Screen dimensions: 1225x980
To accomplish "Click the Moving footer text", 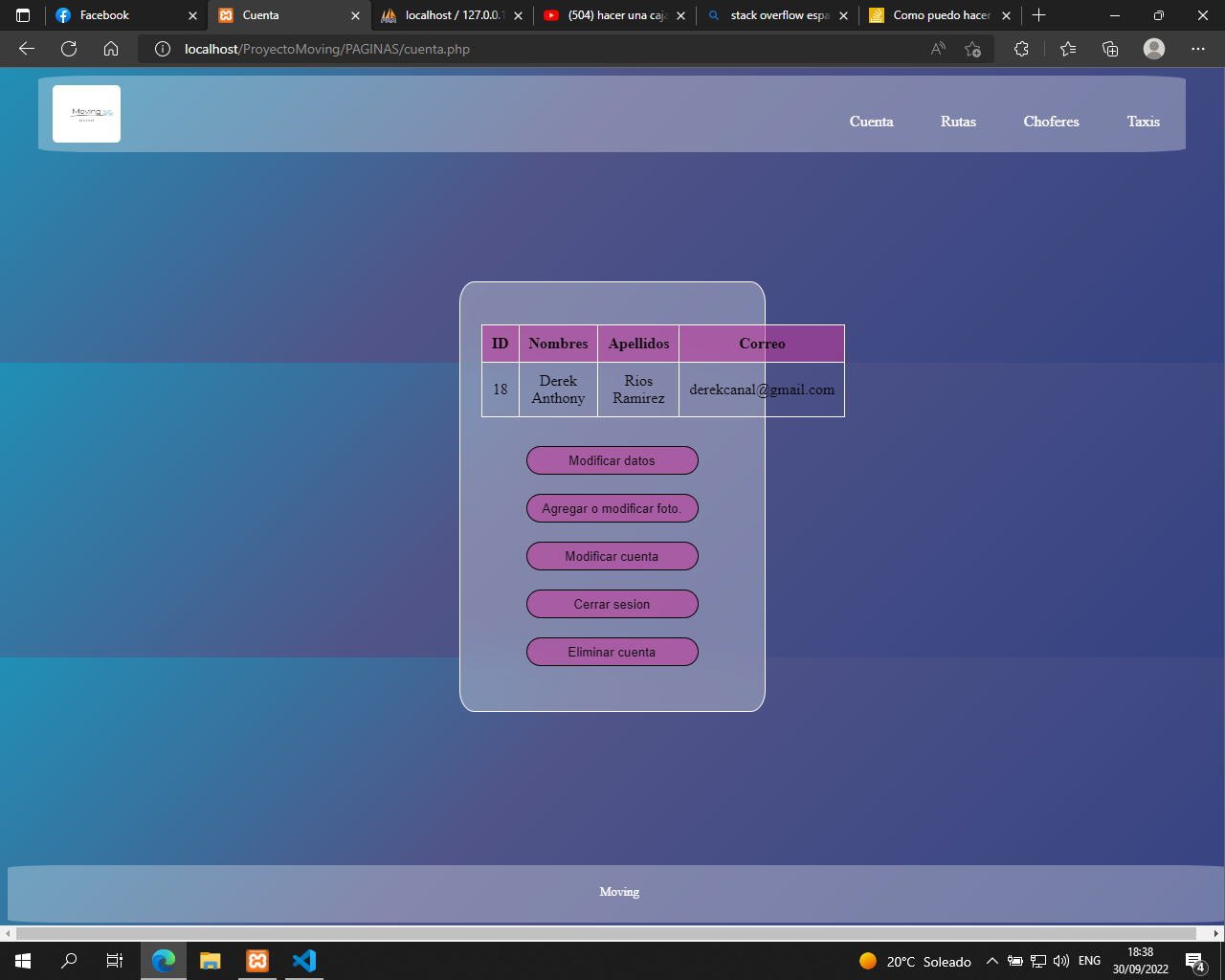I will (x=619, y=892).
